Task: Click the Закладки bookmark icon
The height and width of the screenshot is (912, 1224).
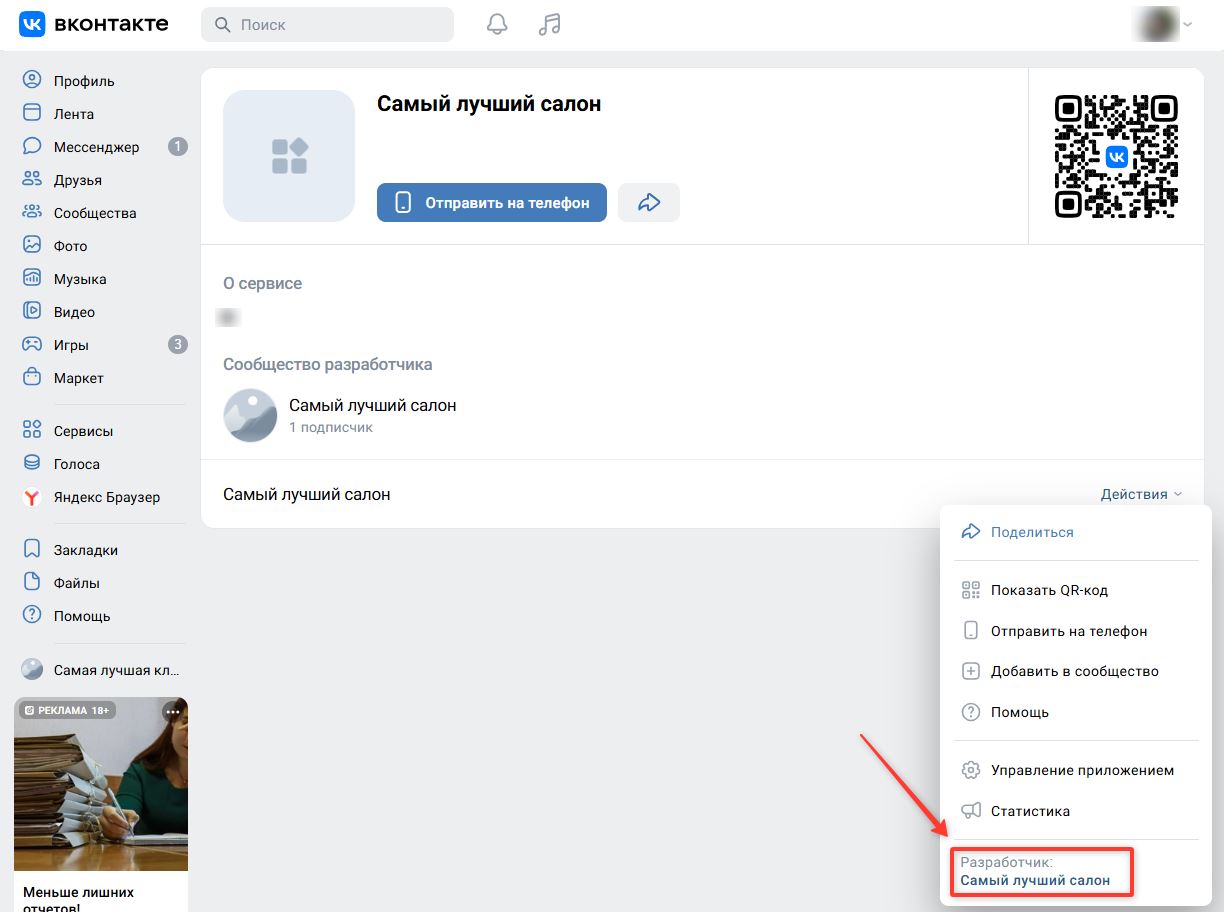Action: (33, 549)
